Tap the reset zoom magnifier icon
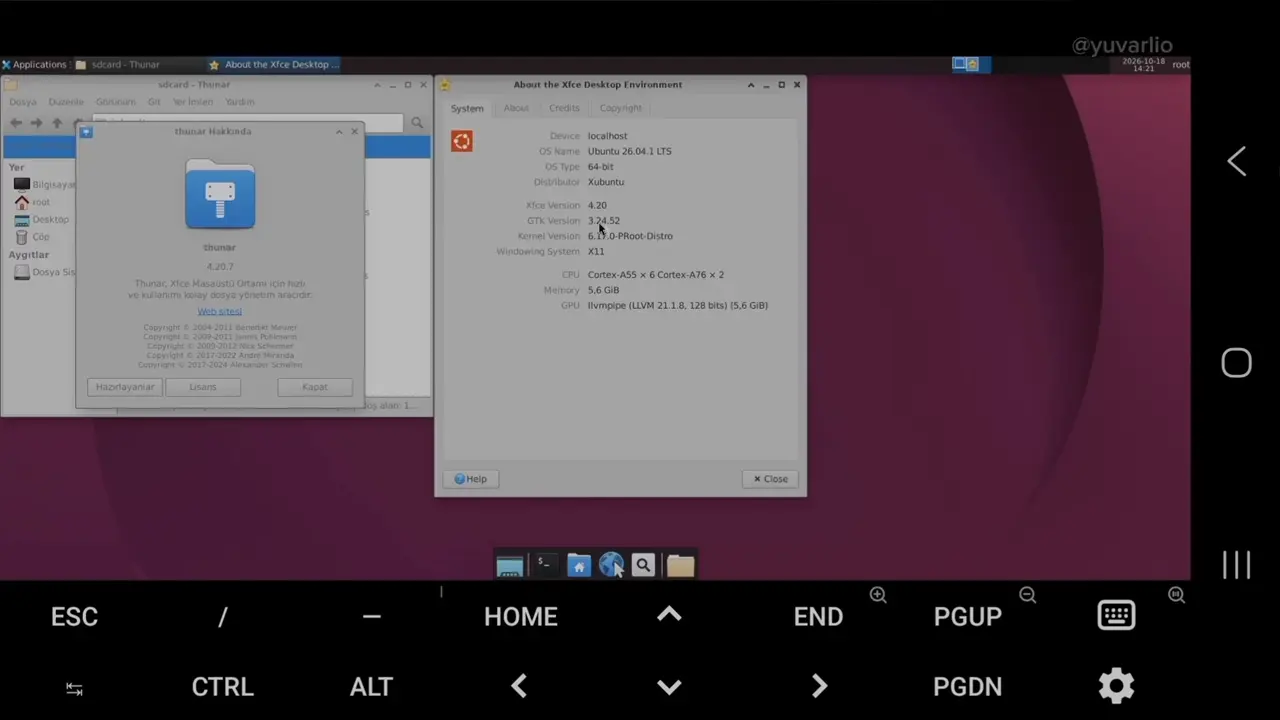Image resolution: width=1280 pixels, height=720 pixels. click(1176, 595)
